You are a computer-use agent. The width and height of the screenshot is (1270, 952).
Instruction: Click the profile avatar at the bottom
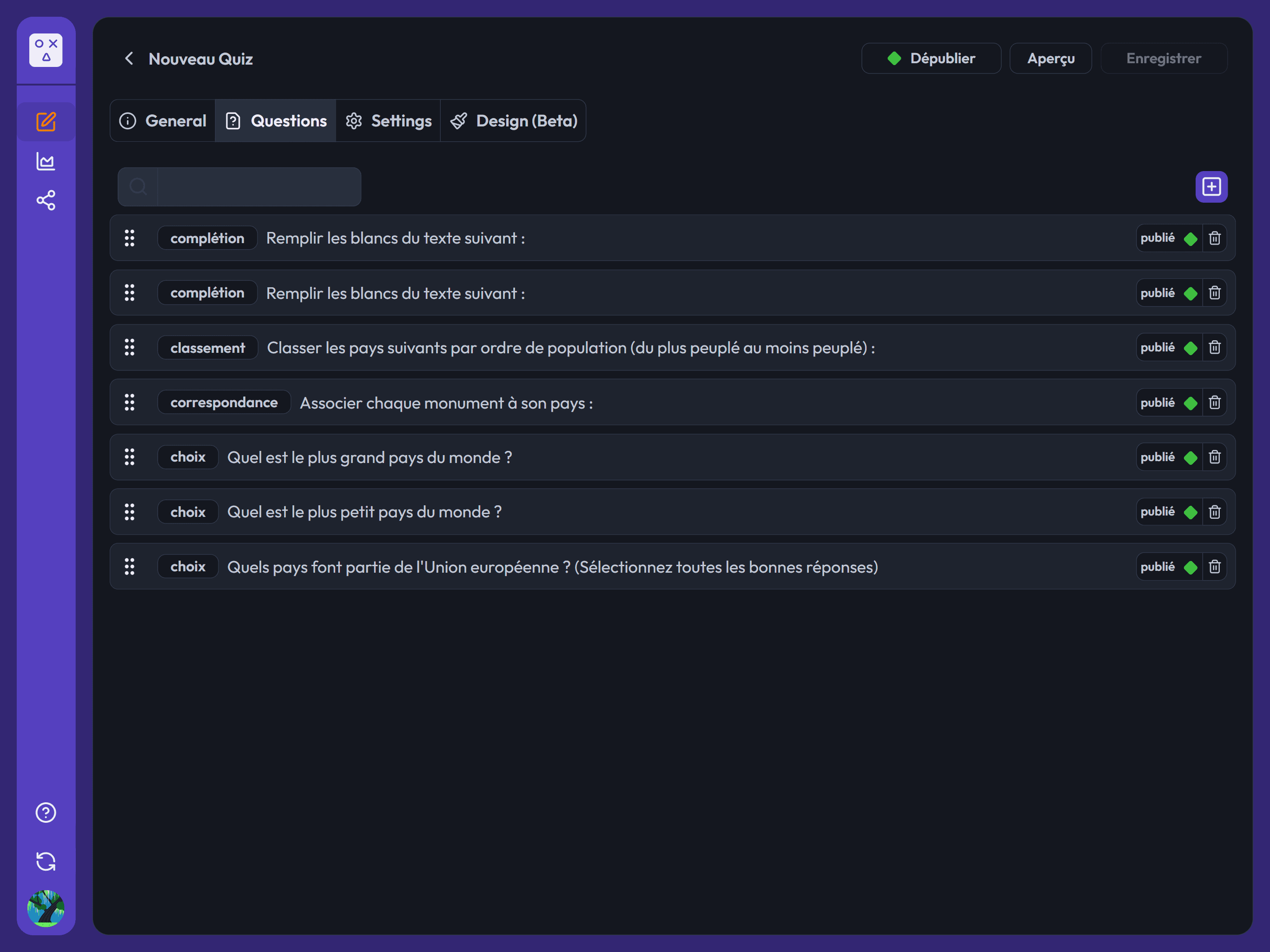[x=46, y=909]
